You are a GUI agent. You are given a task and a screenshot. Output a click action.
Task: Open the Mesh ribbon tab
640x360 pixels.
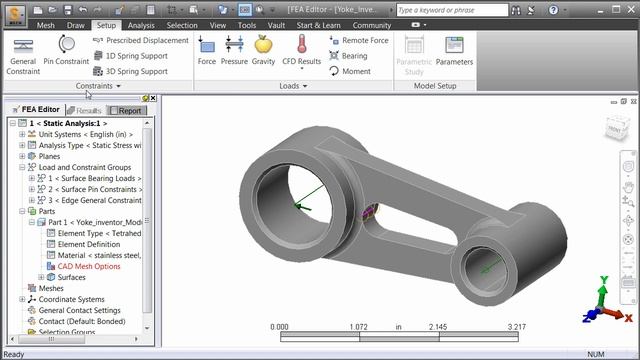point(45,25)
